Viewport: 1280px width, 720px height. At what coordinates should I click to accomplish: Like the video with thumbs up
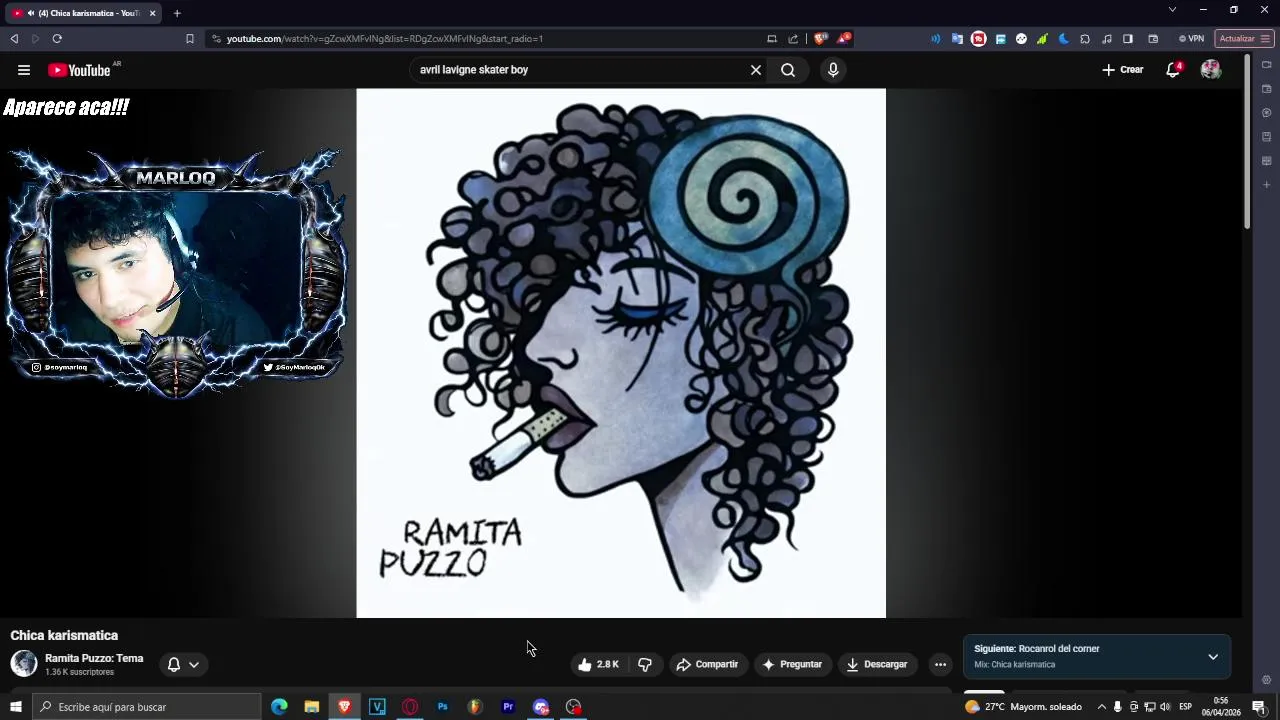(599, 664)
